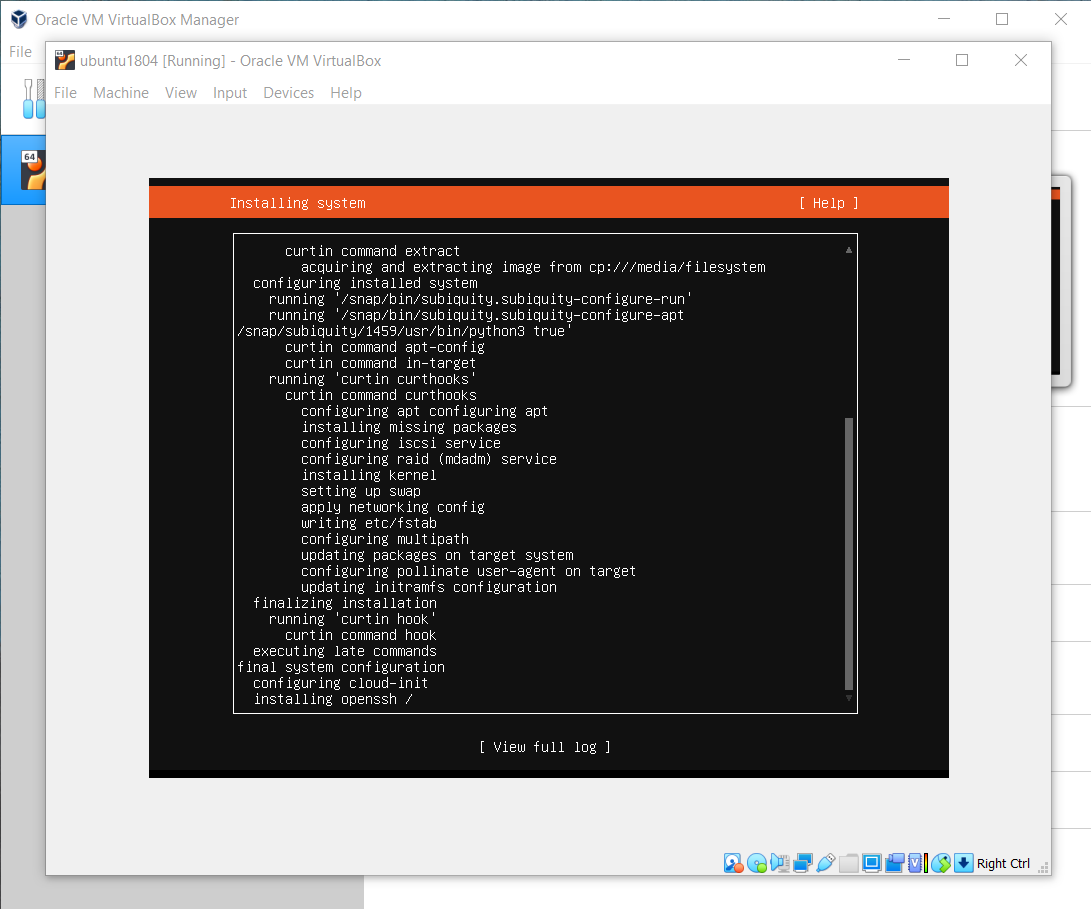Select the Tools icon in VirtualBox Manager
Image resolution: width=1091 pixels, height=909 pixels.
click(x=34, y=98)
